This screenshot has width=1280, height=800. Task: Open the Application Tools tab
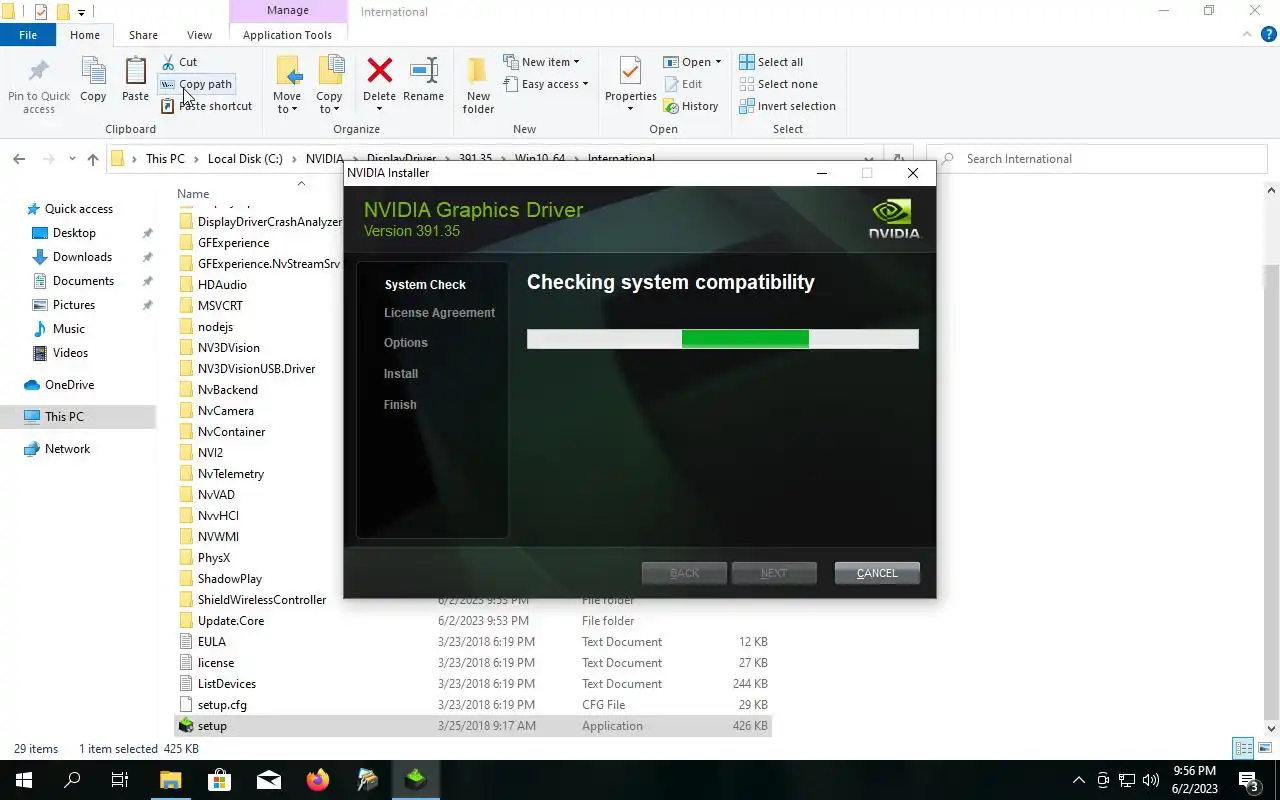[287, 35]
